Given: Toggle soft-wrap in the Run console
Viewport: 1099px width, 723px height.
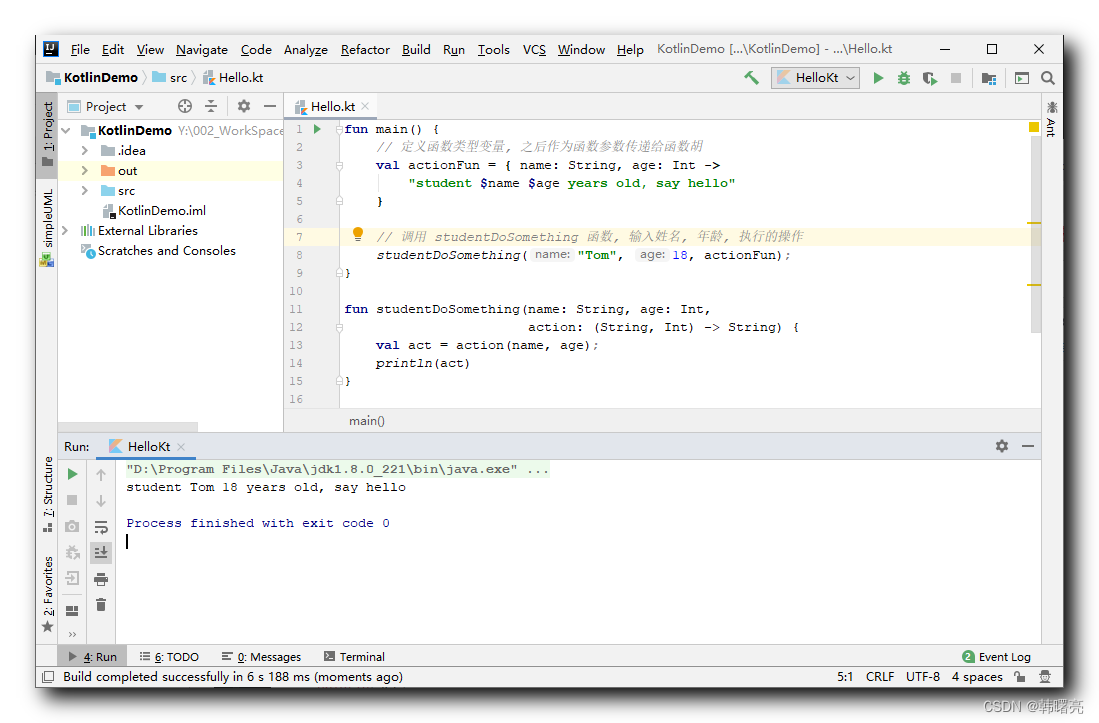Looking at the screenshot, I should pos(101,527).
